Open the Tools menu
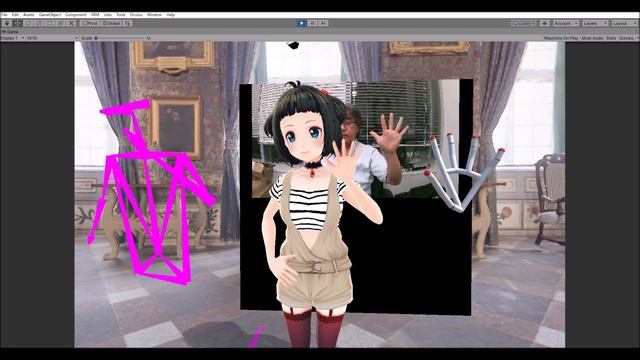The height and width of the screenshot is (360, 640). pos(121,15)
